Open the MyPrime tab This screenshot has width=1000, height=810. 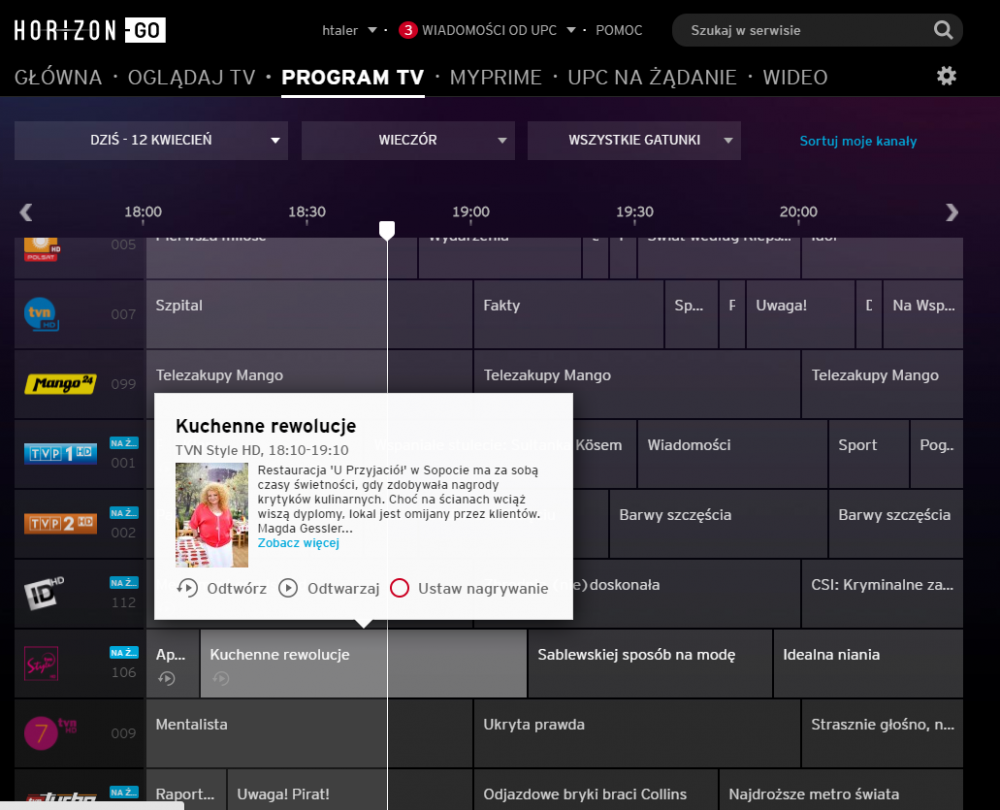(496, 77)
